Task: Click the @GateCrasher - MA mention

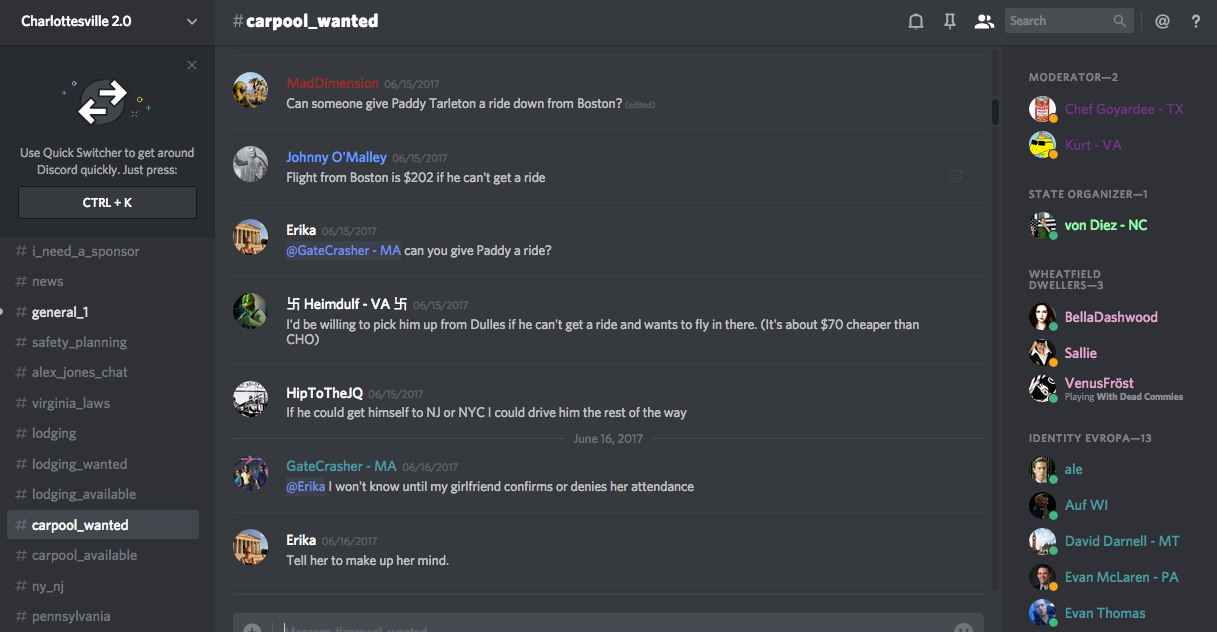Action: [x=343, y=250]
